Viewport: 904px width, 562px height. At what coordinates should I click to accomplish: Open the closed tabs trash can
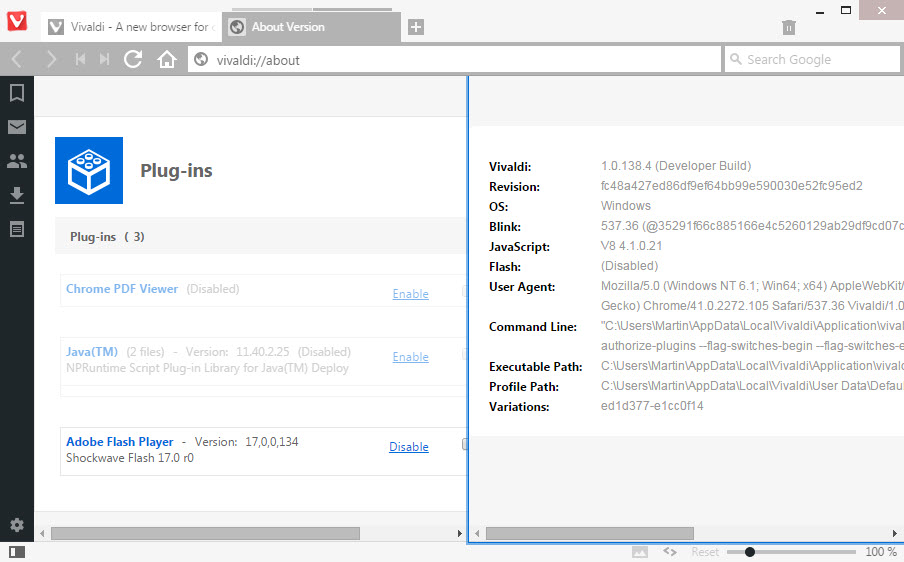coord(789,27)
